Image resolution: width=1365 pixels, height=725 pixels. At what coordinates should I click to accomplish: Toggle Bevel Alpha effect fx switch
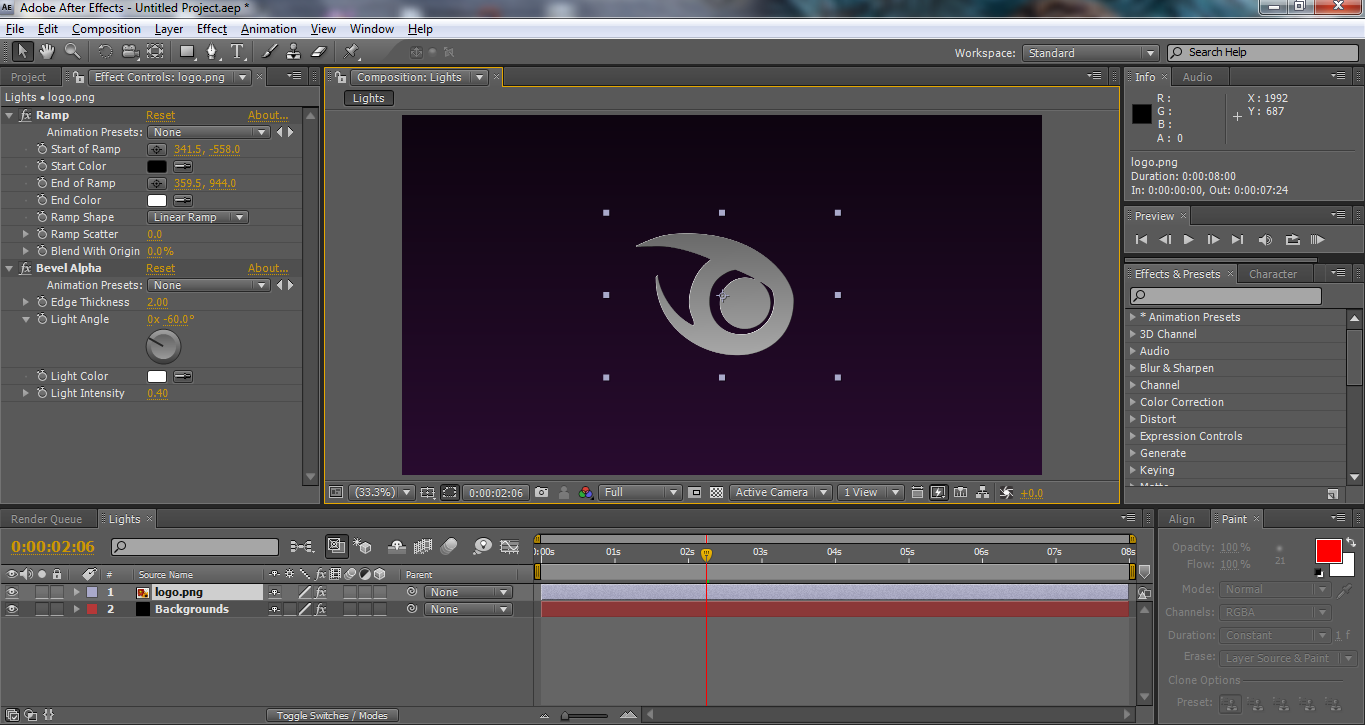pyautogui.click(x=26, y=268)
